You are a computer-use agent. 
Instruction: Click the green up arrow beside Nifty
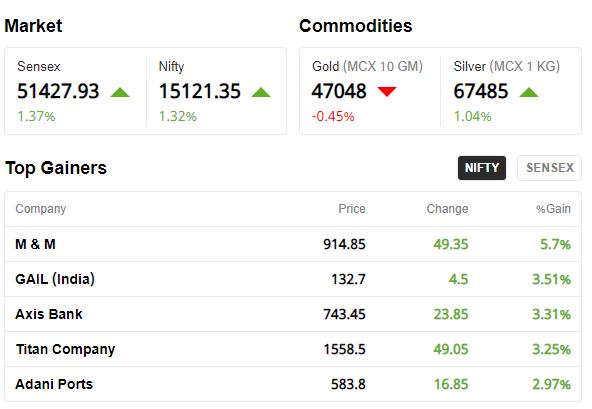coord(261,92)
